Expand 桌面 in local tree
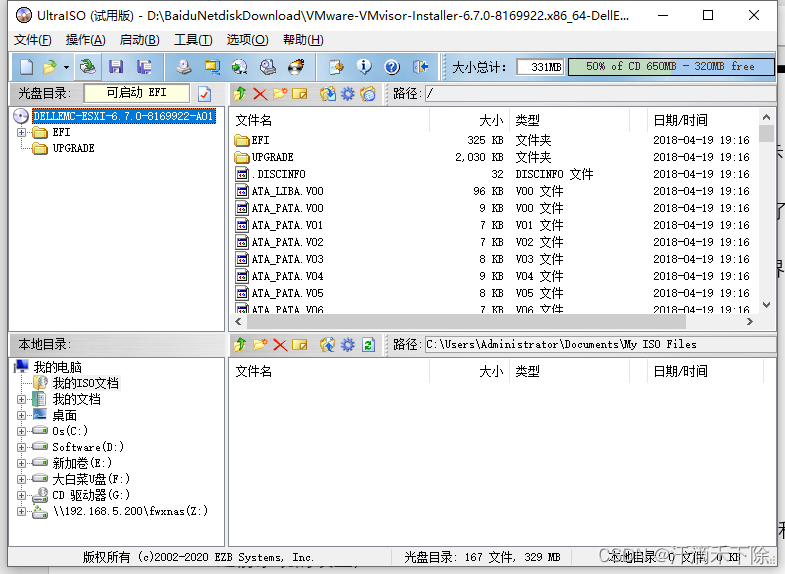The width and height of the screenshot is (785, 574). (22, 415)
